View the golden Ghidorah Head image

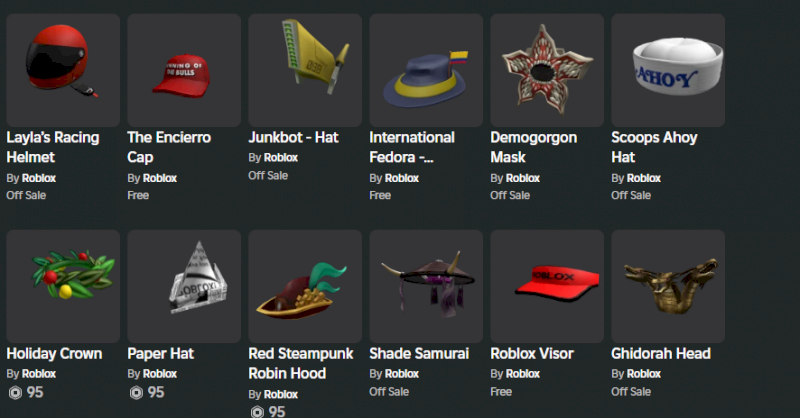[x=668, y=286]
